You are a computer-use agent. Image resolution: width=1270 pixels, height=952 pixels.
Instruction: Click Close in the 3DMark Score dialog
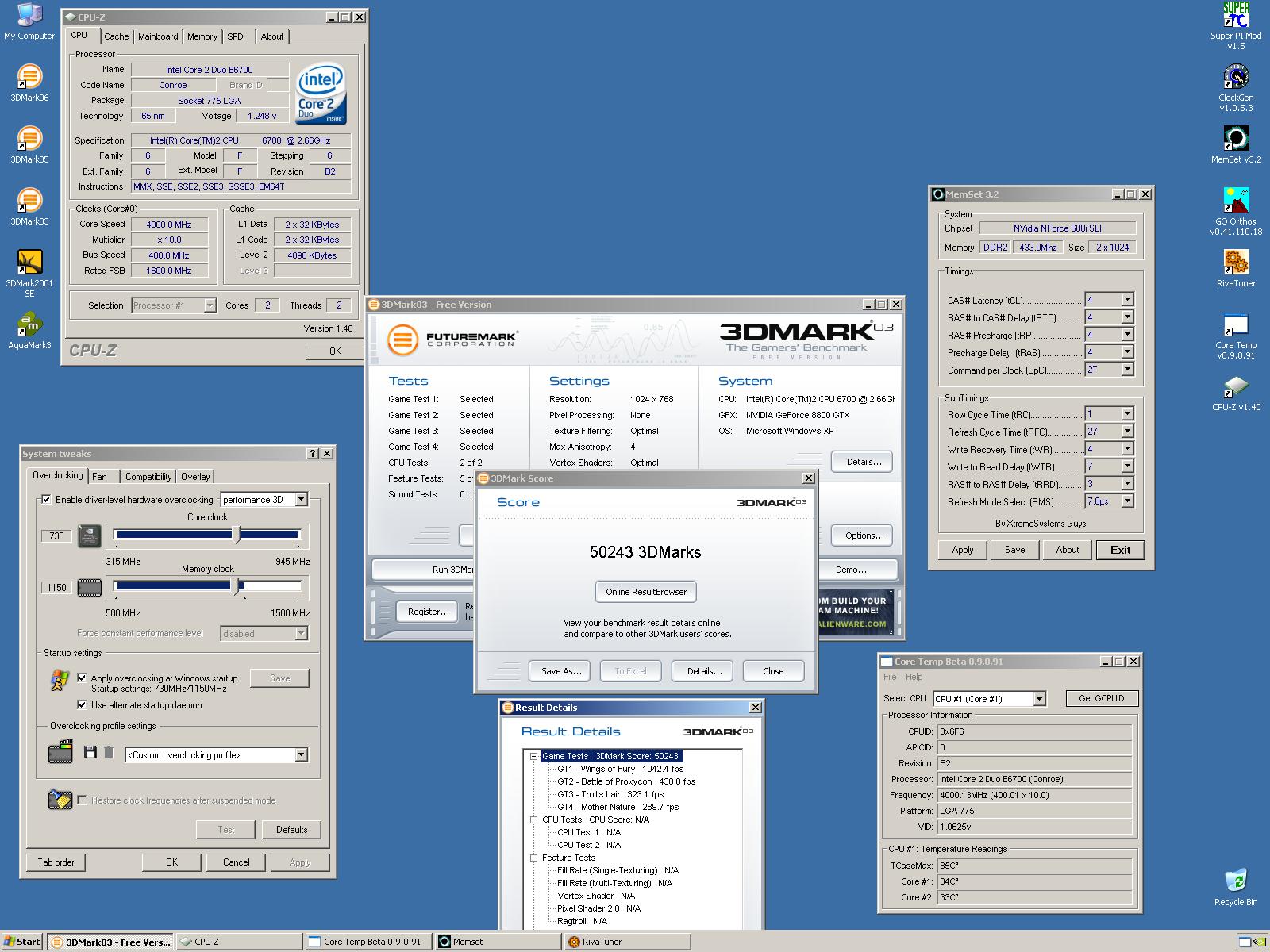click(x=773, y=671)
